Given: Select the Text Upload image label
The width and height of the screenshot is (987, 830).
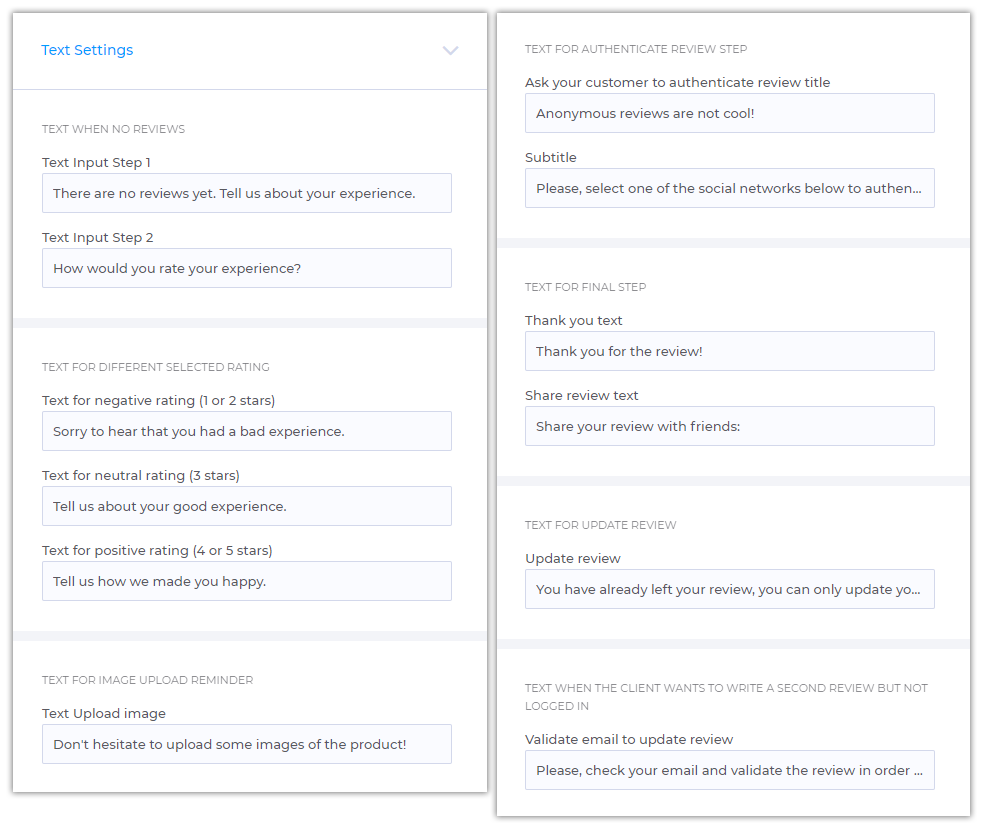Looking at the screenshot, I should point(104,714).
